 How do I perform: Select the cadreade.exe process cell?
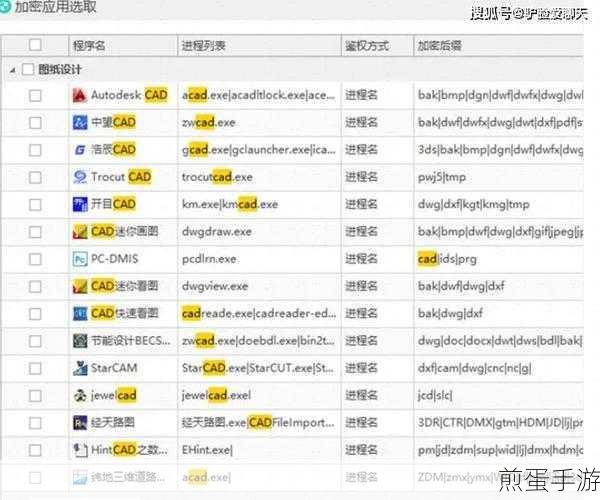click(x=259, y=314)
